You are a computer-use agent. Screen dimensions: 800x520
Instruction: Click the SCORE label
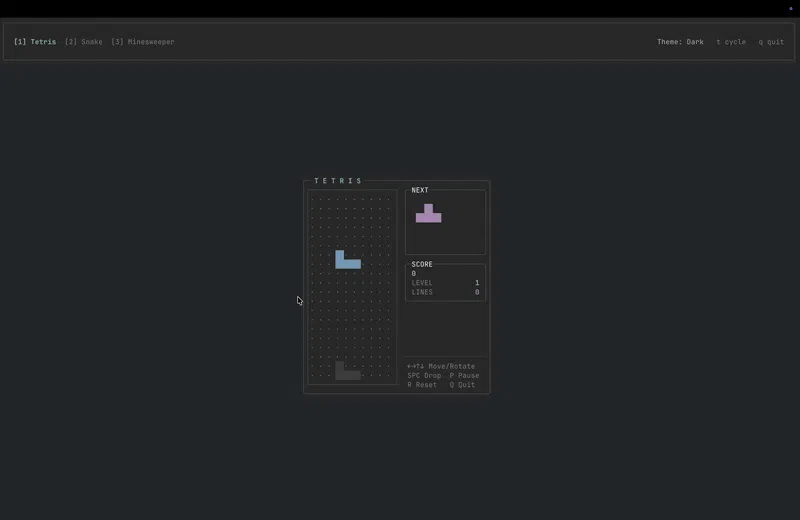[422, 264]
